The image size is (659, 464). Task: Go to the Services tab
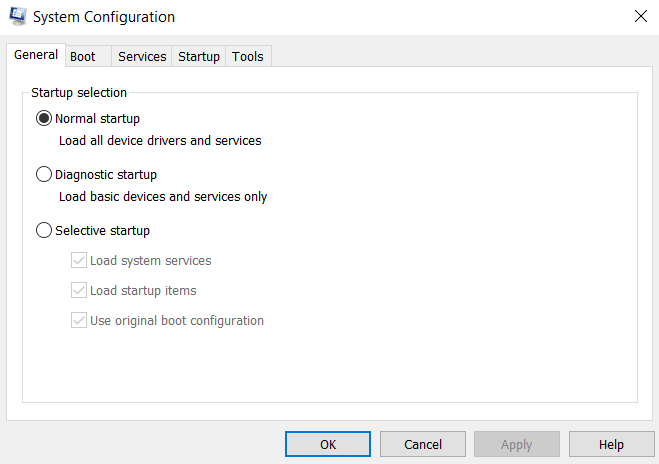pyautogui.click(x=142, y=57)
